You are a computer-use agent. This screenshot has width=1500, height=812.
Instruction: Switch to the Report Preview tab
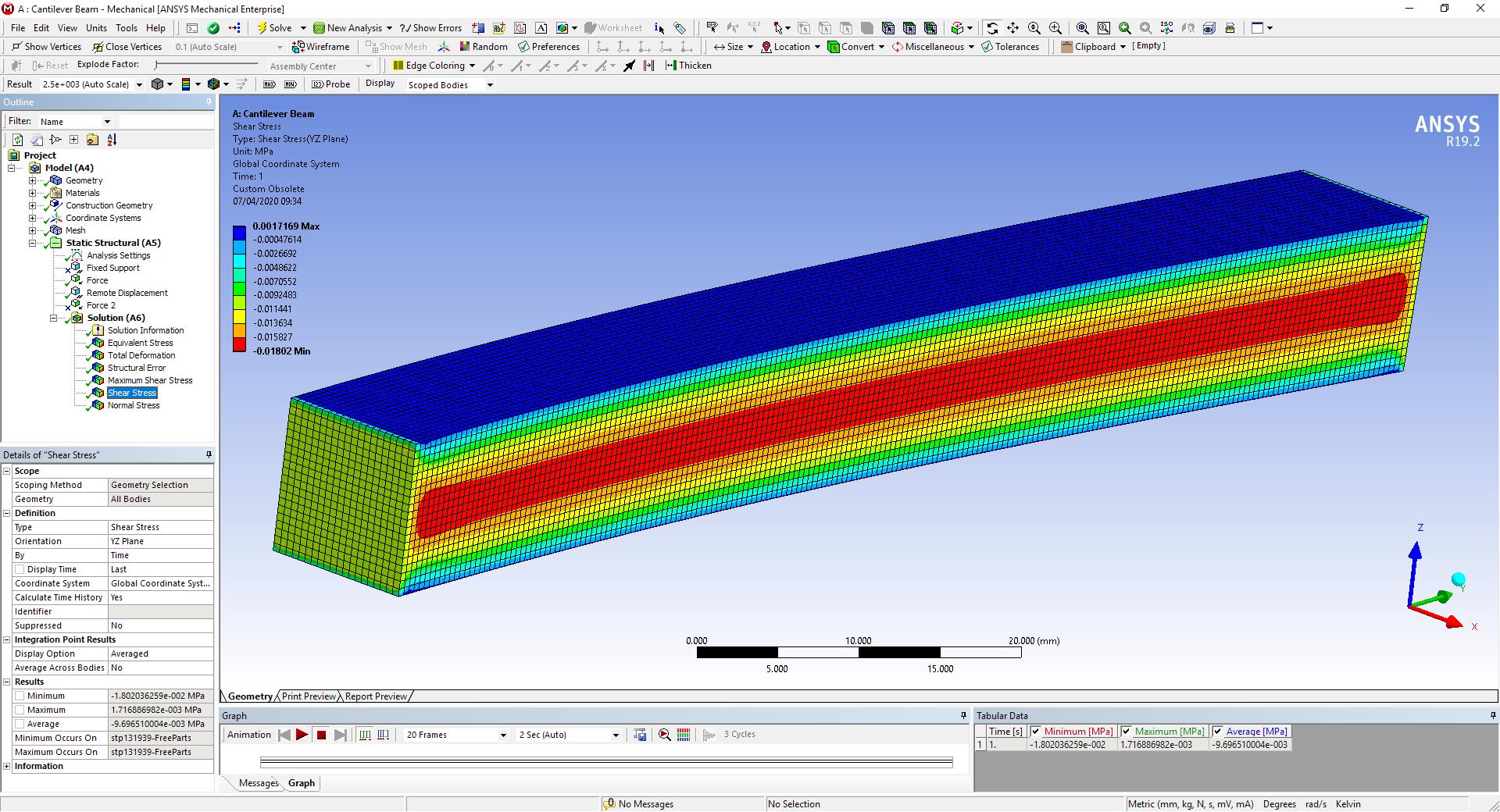pos(376,696)
